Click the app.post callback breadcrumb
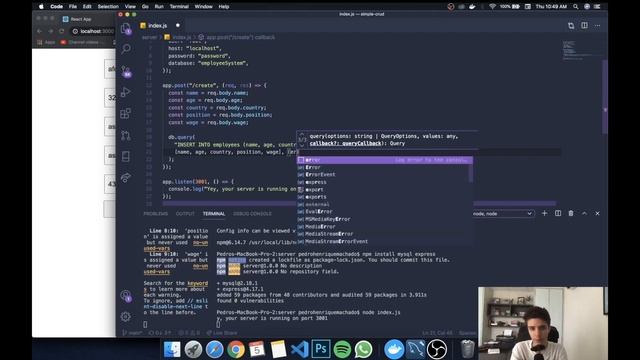 point(237,37)
